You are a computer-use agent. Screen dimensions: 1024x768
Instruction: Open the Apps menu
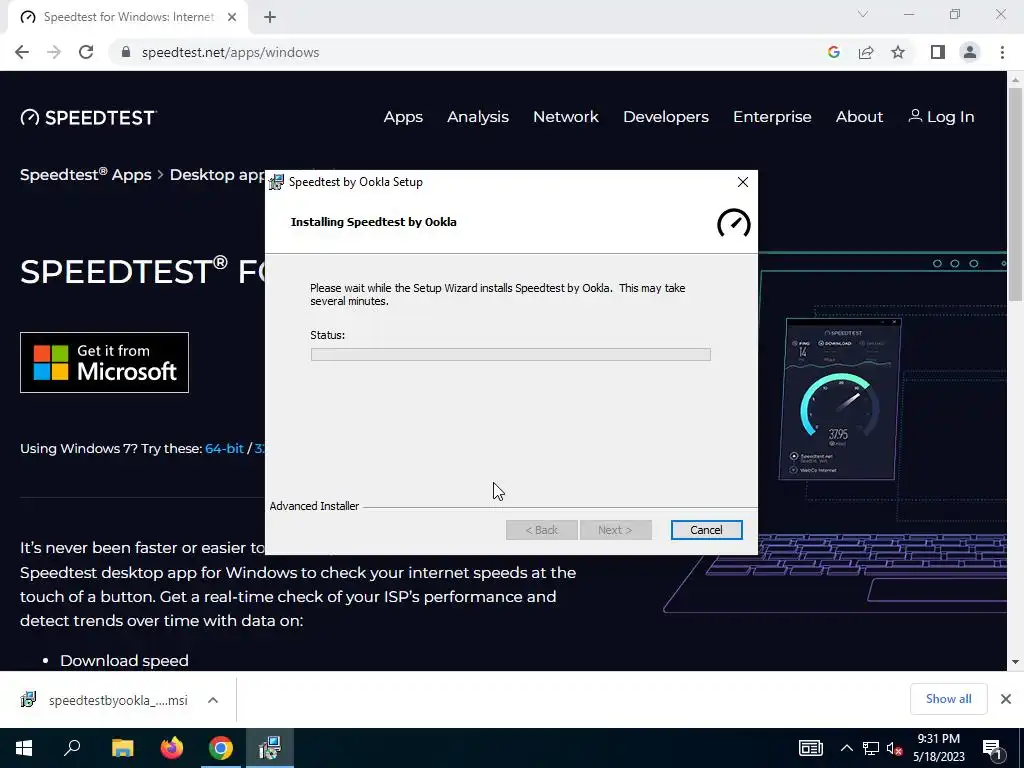403,117
